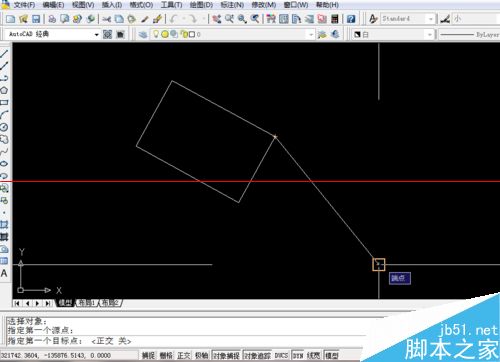Toggle 极轴 polar tracking in status bar
The height and width of the screenshot is (362, 500).
[x=201, y=355]
